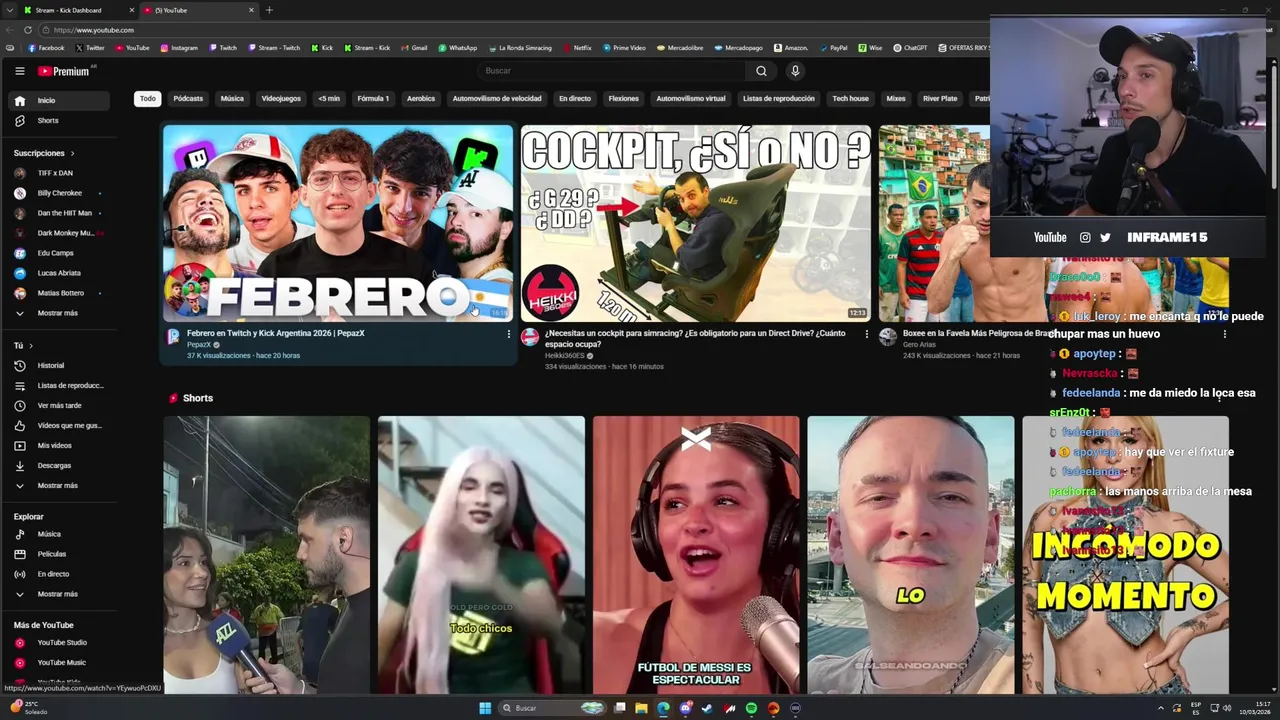This screenshot has width=1280, height=720.
Task: Play the INCÓMODO MOMENTO short
Action: 1125,555
